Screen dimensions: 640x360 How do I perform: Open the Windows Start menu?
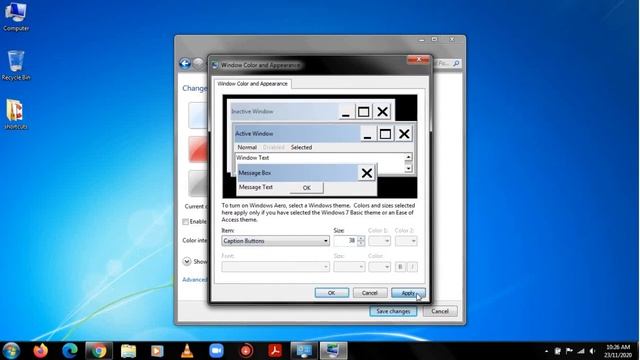point(11,351)
